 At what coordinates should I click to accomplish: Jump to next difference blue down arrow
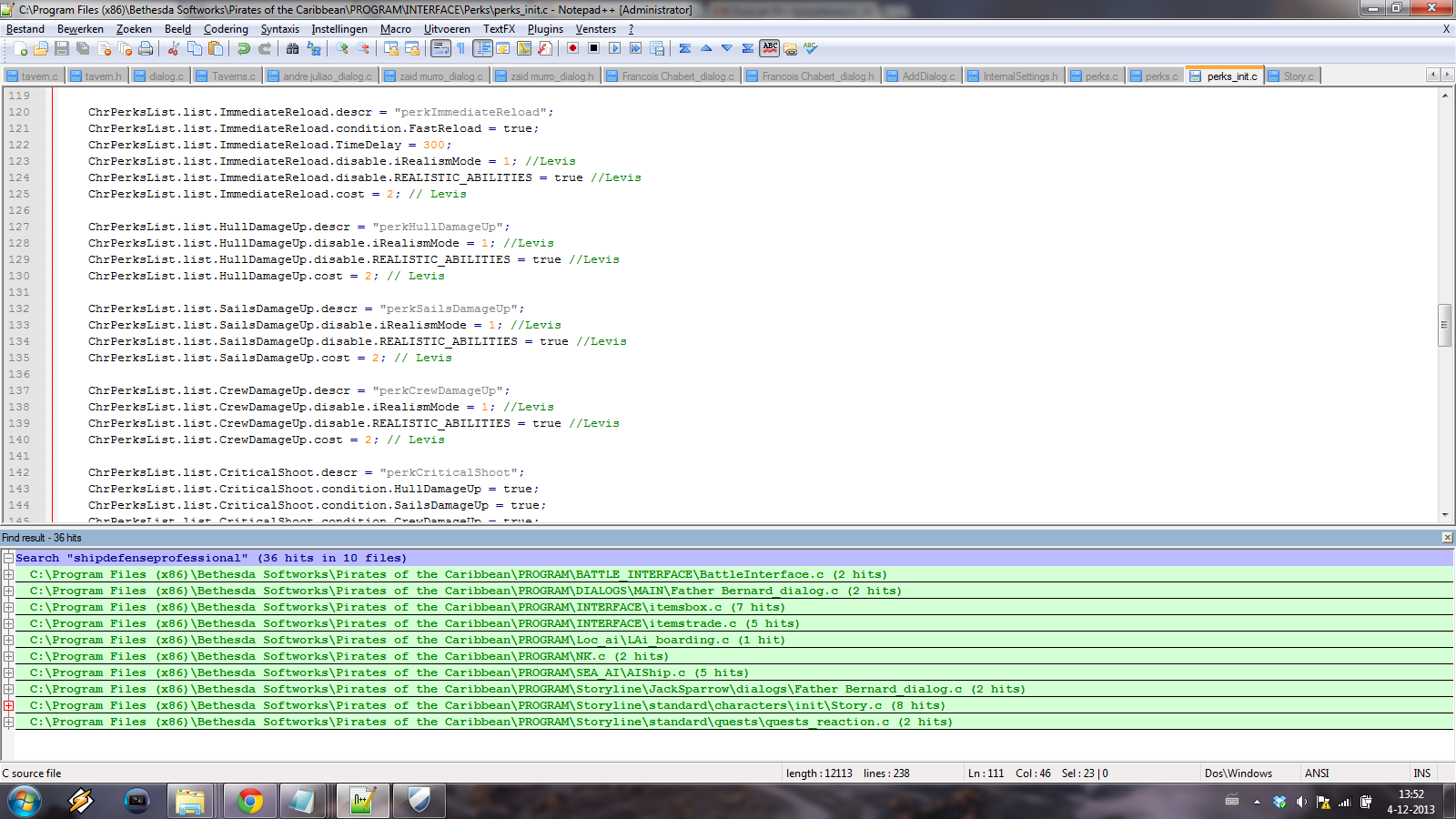pyautogui.click(x=727, y=48)
